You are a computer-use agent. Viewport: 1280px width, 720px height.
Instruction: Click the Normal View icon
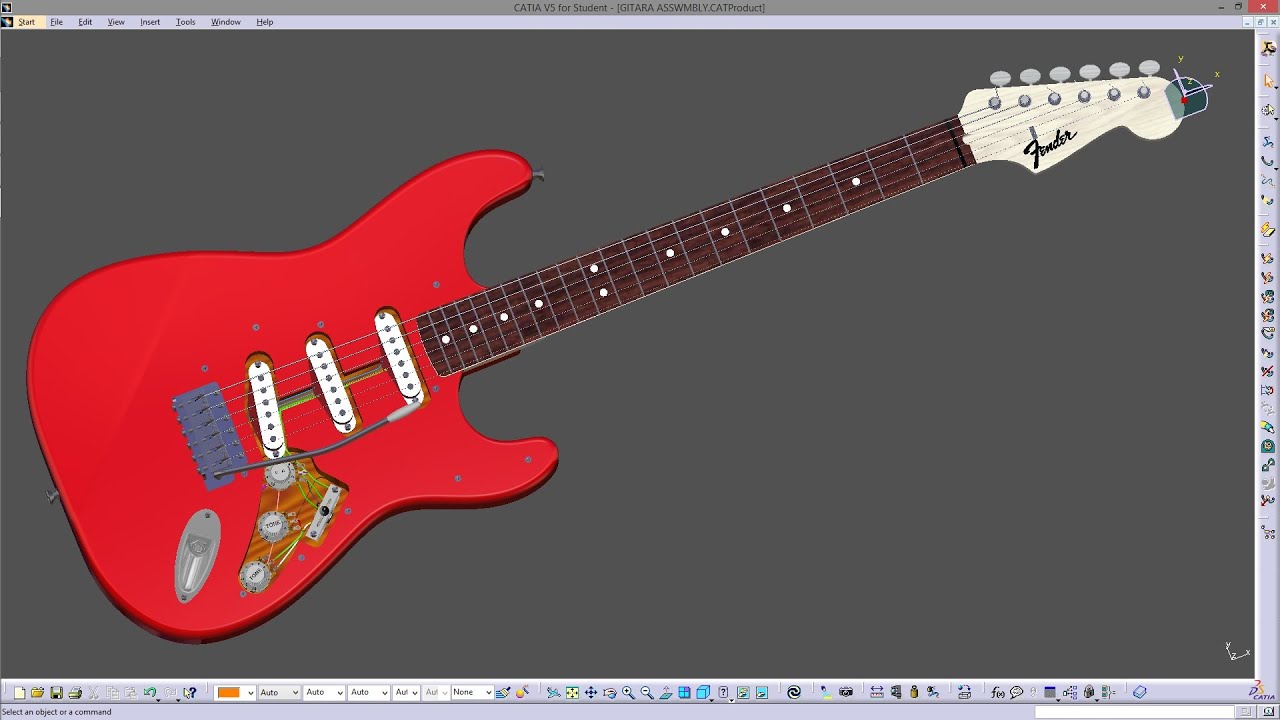666,692
